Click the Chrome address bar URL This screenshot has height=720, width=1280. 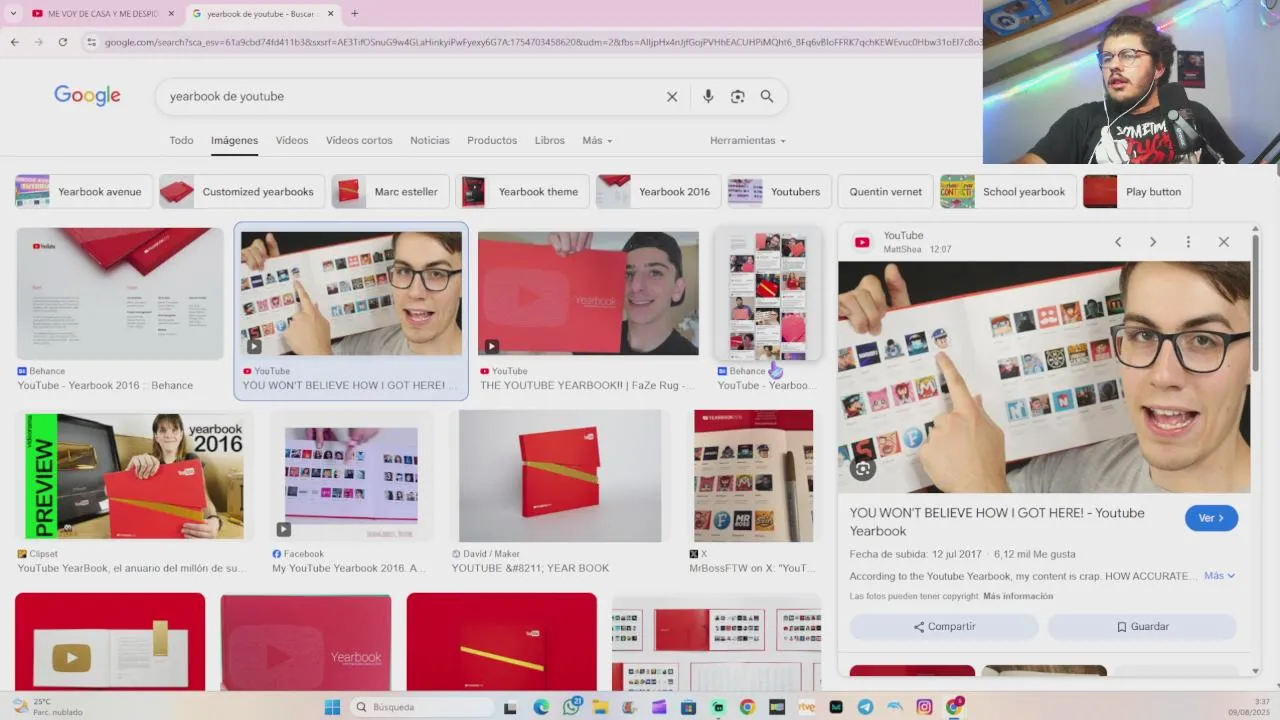pos(540,42)
